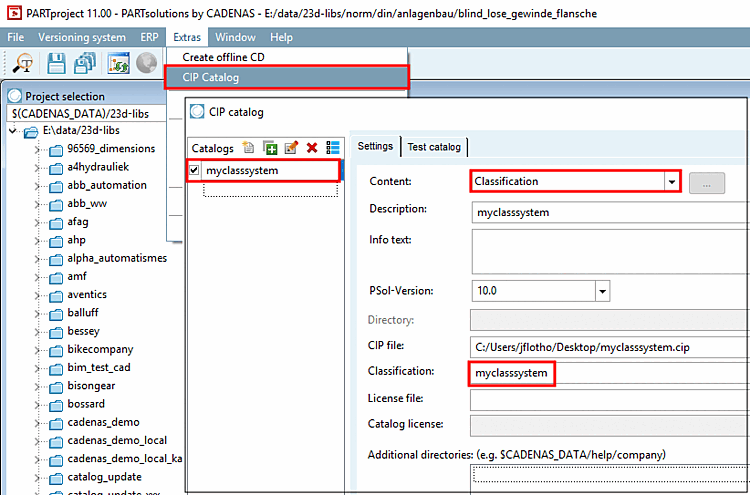Viewport: 750px width, 495px height.
Task: Click the Project selection panel icon
Action: tap(15, 96)
